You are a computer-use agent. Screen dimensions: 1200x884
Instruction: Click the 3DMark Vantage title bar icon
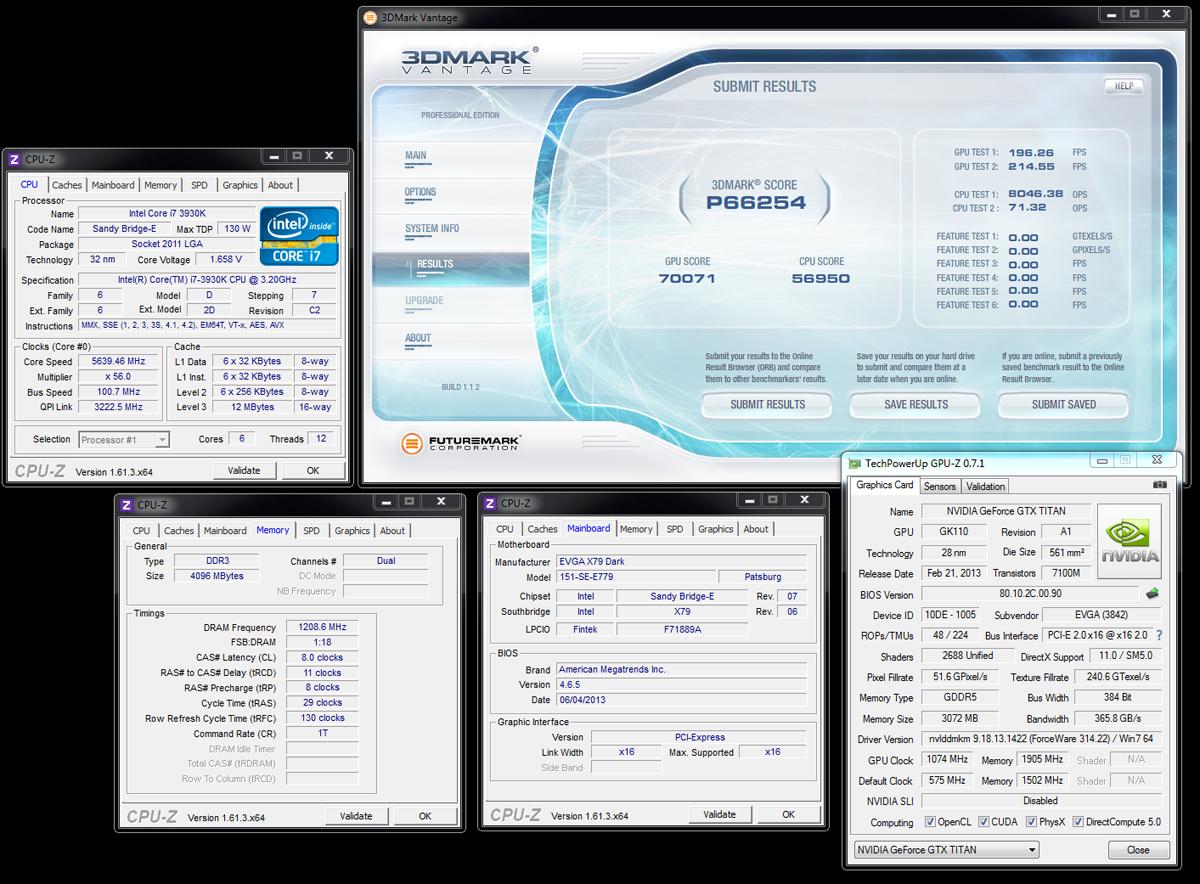(x=371, y=17)
